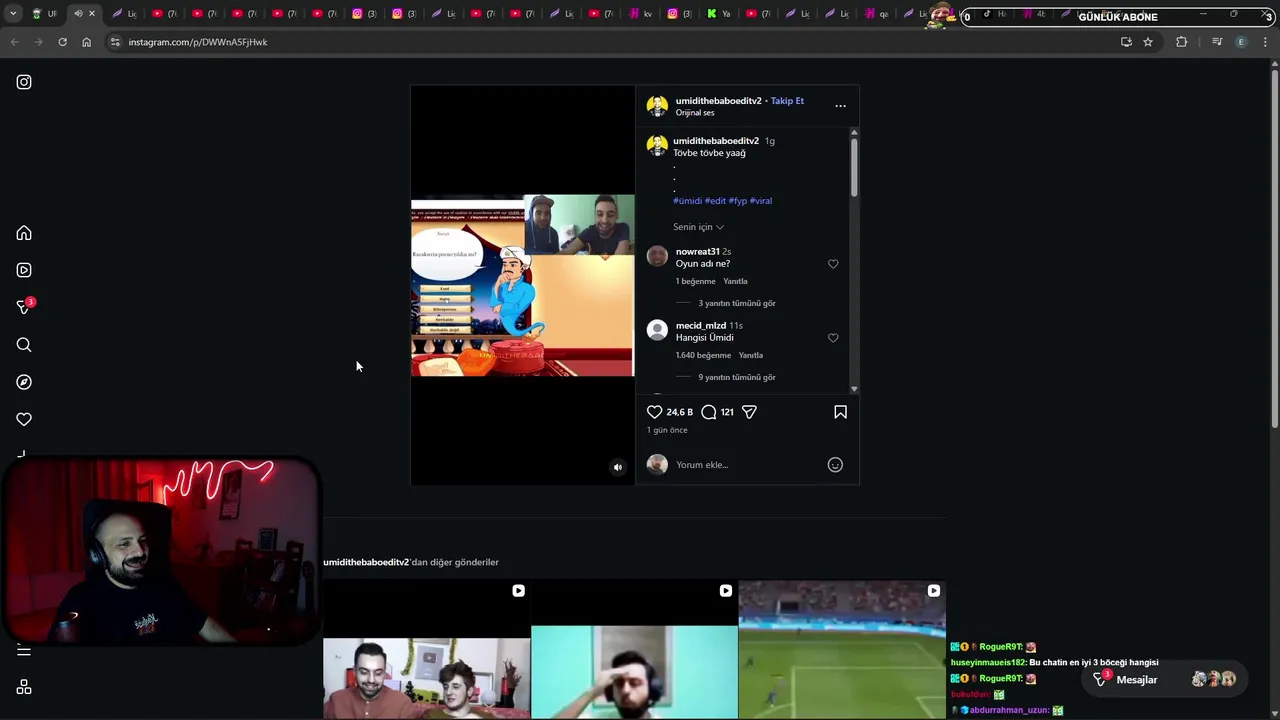Open comments via speech bubble icon
1280x720 pixels.
709,412
